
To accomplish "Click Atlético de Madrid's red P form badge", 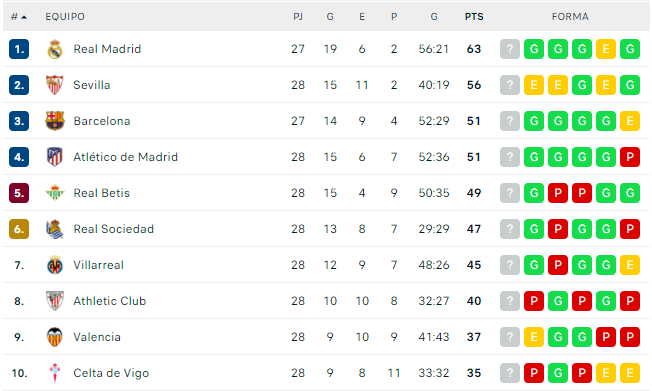I will pyautogui.click(x=630, y=157).
